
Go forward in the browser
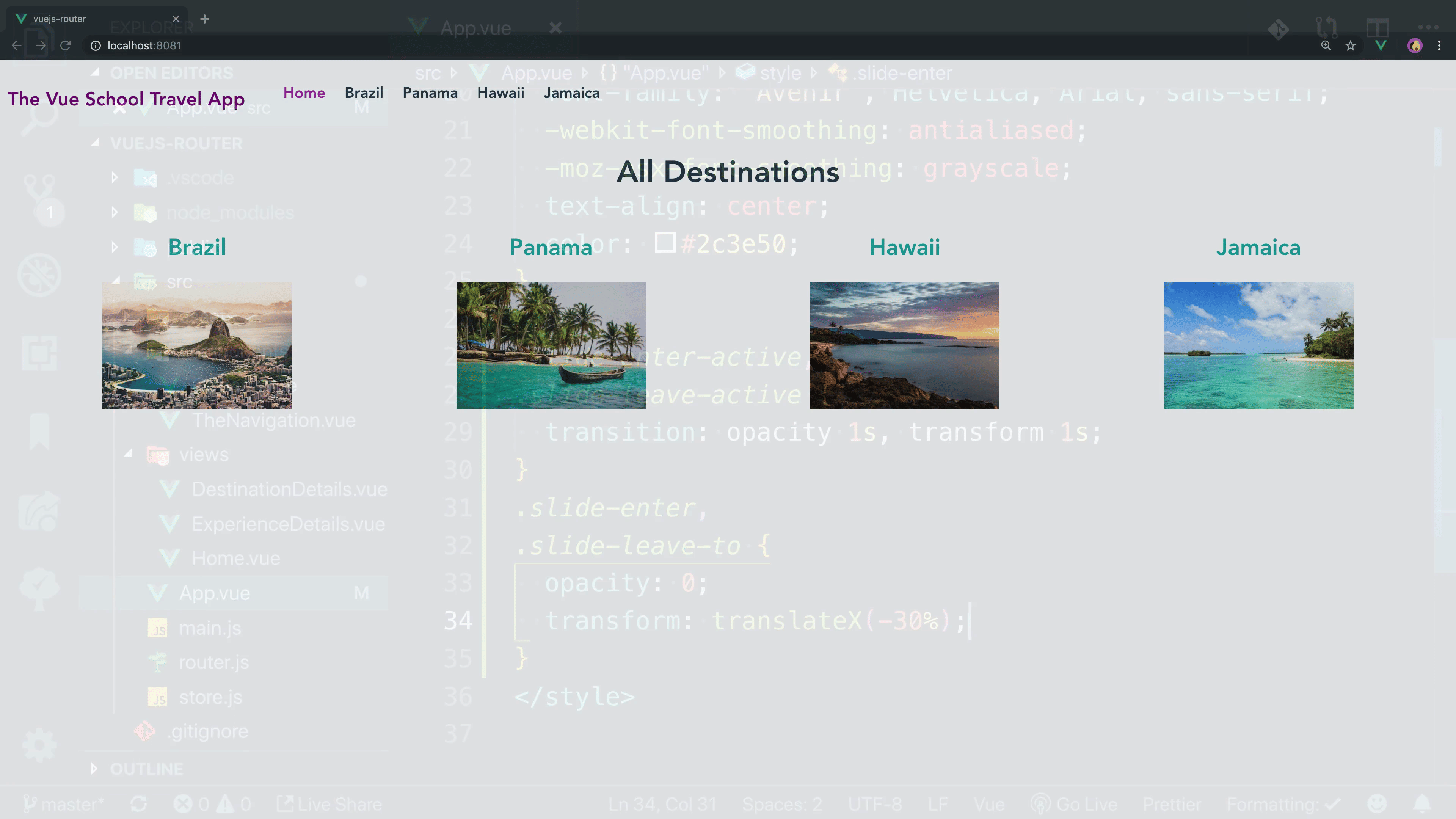[41, 46]
